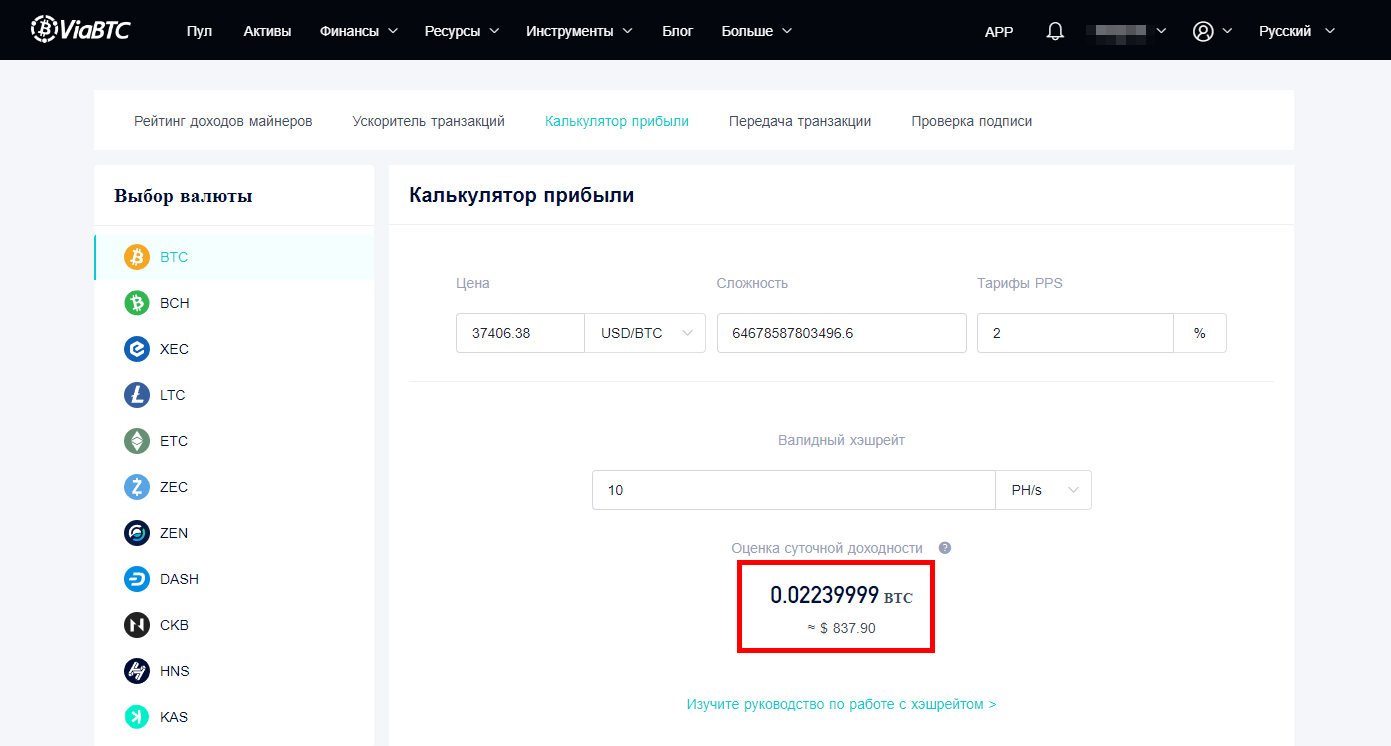The width and height of the screenshot is (1391, 746).
Task: Pick the ZEC coin icon
Action: 137,487
